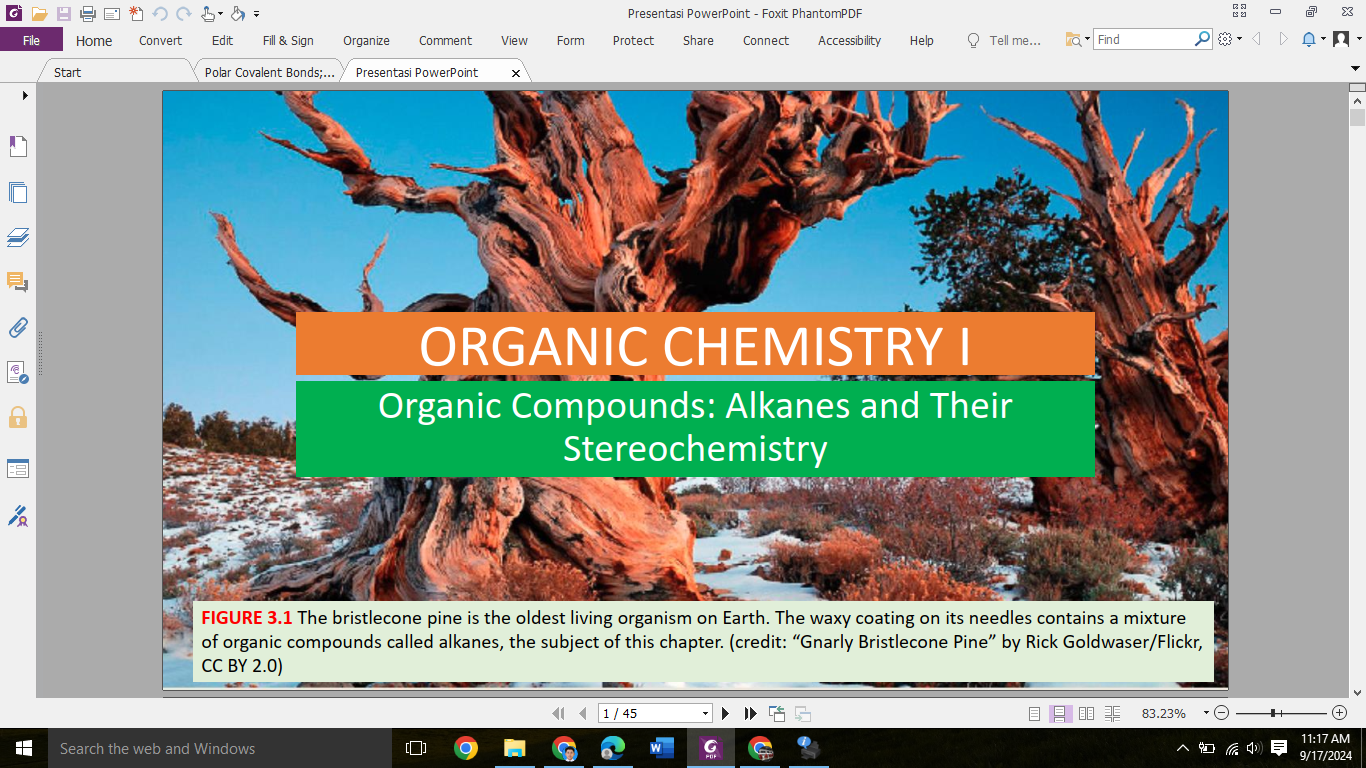Click the Print icon in quick access toolbar

(x=88, y=14)
